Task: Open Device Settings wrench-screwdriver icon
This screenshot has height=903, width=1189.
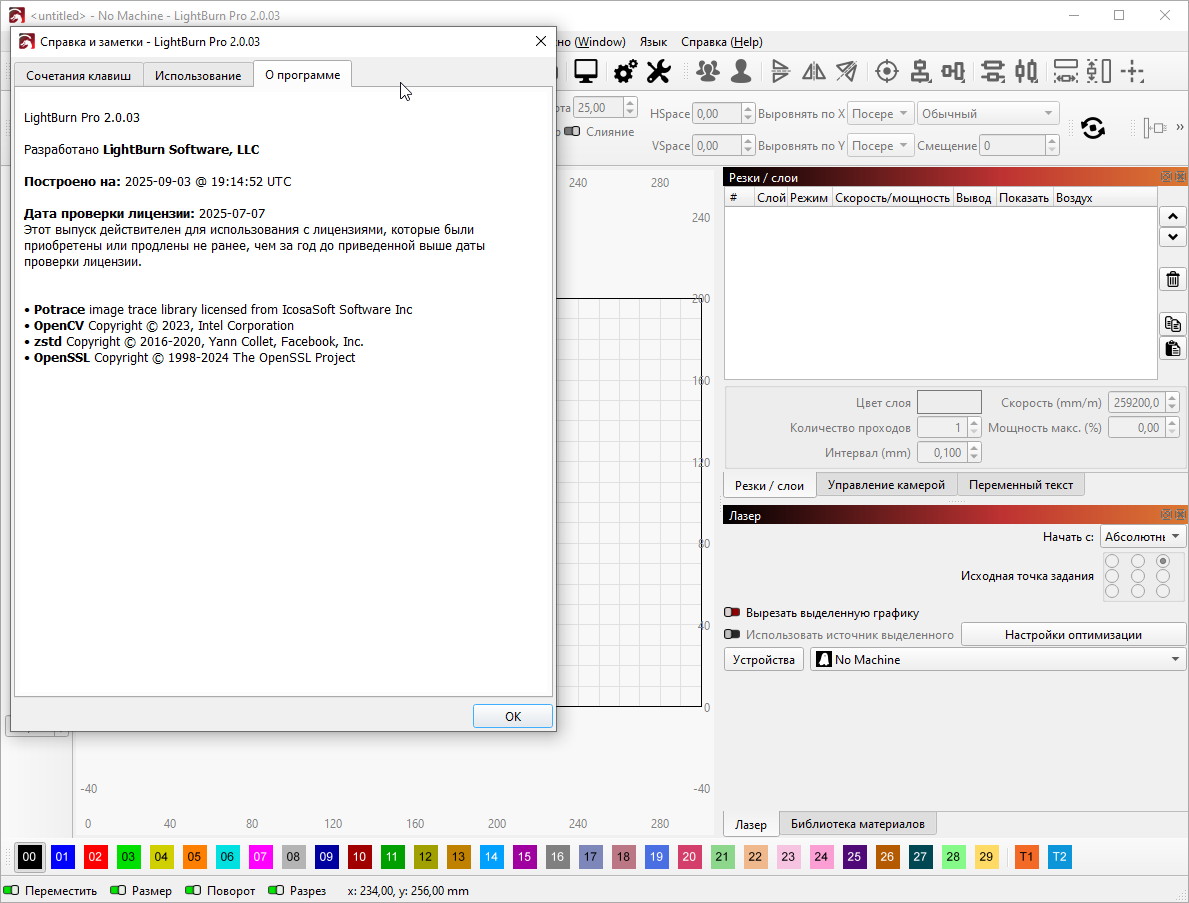Action: coord(658,71)
